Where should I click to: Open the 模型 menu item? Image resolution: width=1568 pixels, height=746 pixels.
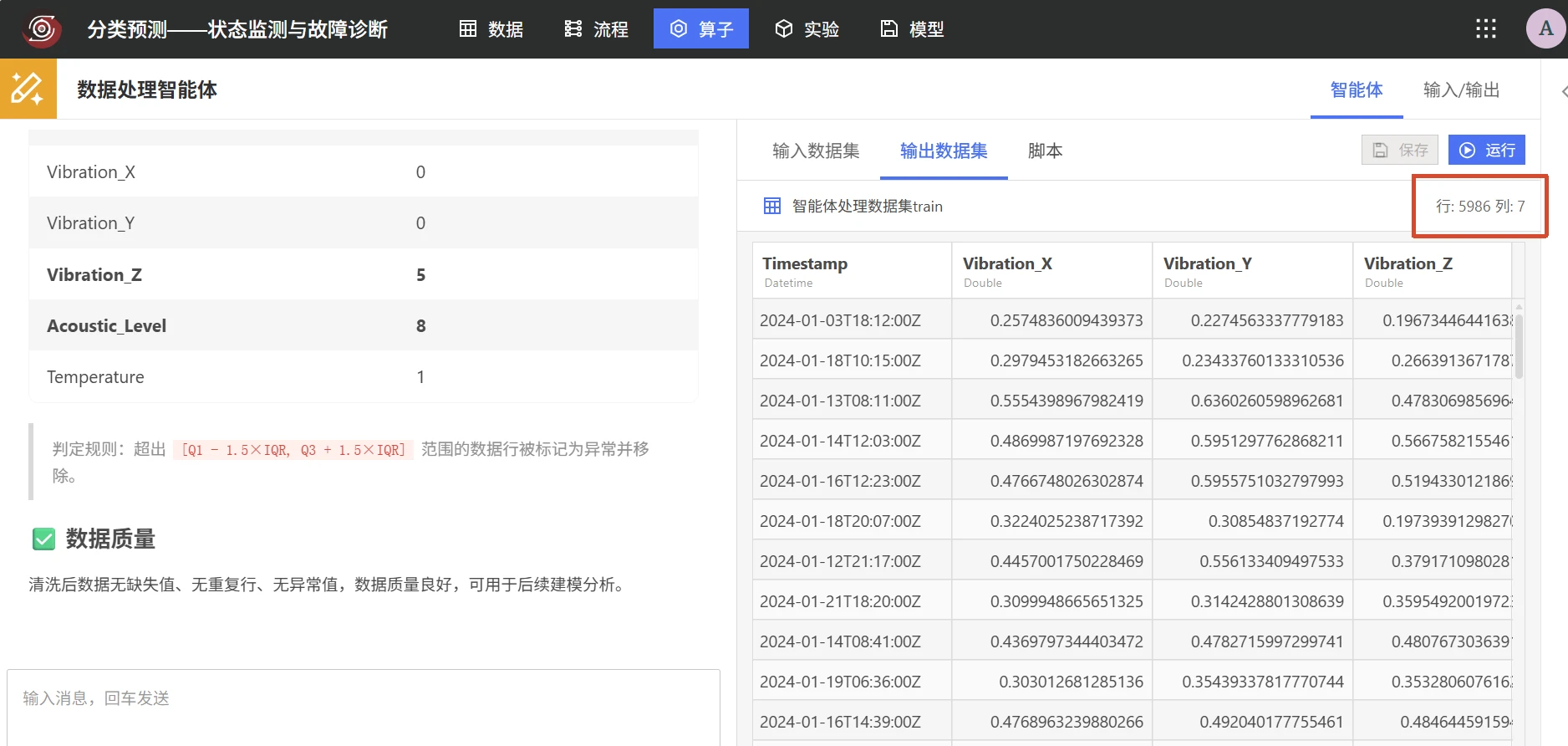coord(912,29)
